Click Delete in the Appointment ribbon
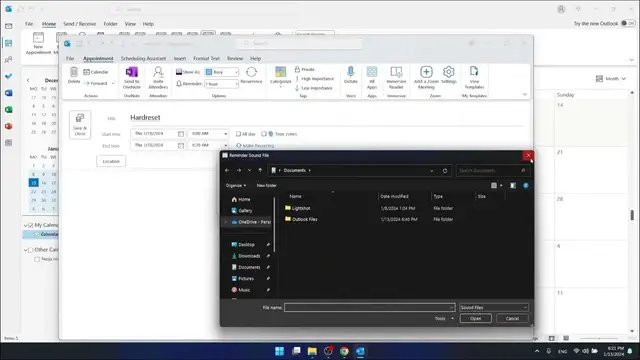 74,76
